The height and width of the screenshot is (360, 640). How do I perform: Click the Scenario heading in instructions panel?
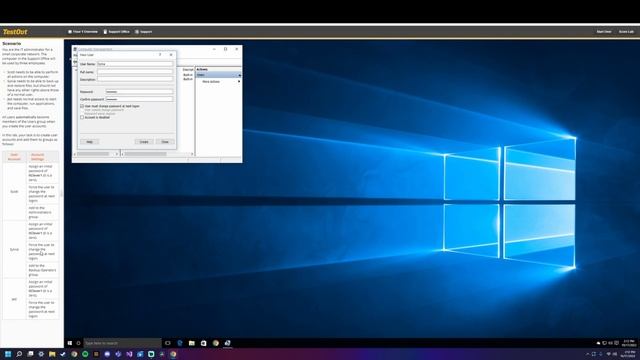pos(11,43)
